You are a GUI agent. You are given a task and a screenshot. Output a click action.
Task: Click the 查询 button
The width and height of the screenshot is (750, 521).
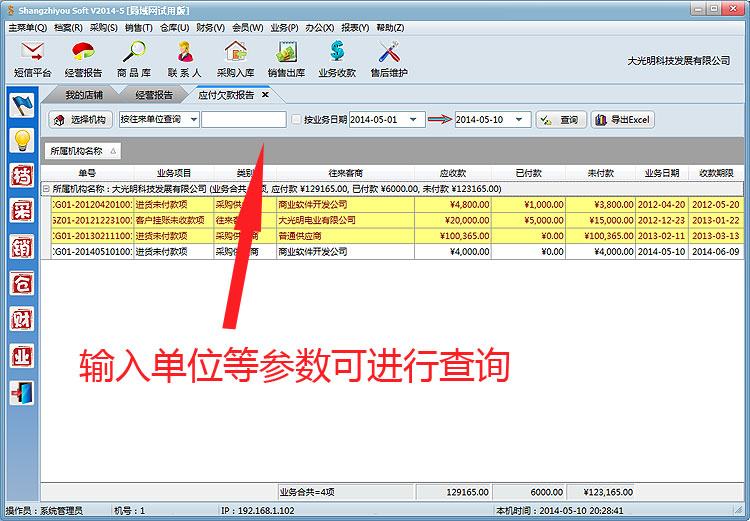click(560, 120)
